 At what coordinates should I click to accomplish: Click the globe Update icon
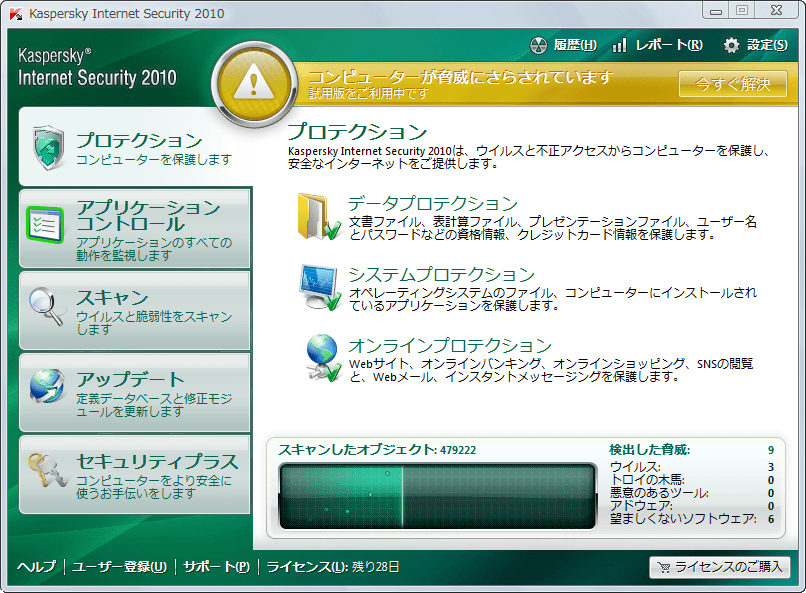47,386
